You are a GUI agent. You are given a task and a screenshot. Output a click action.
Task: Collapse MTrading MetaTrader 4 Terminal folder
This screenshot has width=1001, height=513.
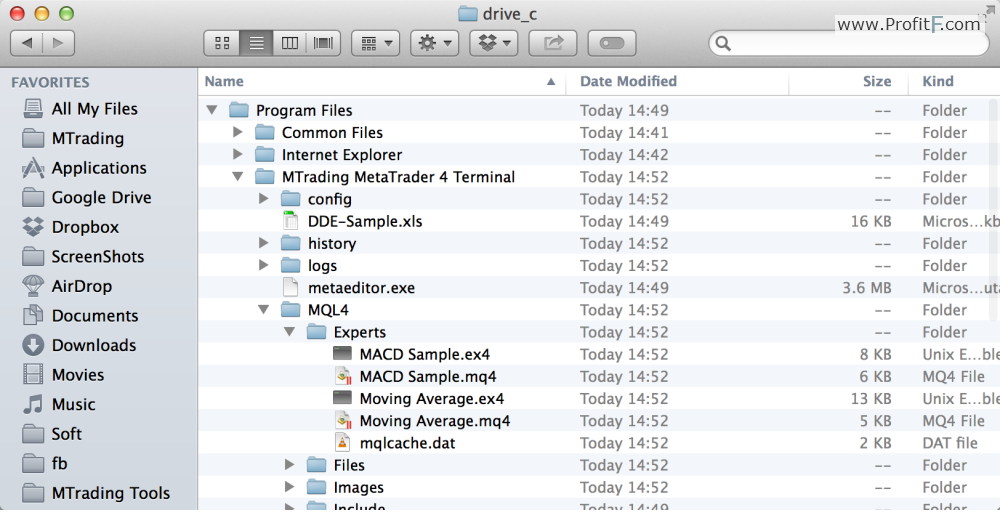coord(237,177)
